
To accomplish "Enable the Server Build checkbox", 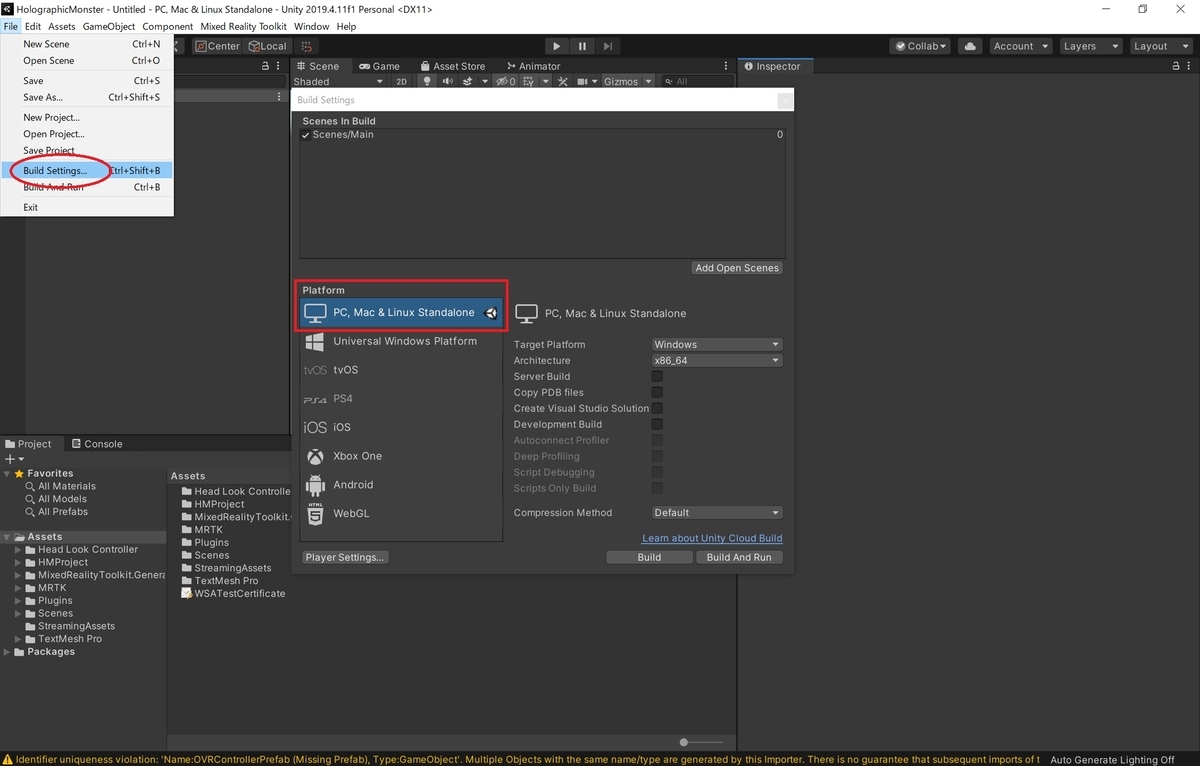I will click(x=657, y=377).
